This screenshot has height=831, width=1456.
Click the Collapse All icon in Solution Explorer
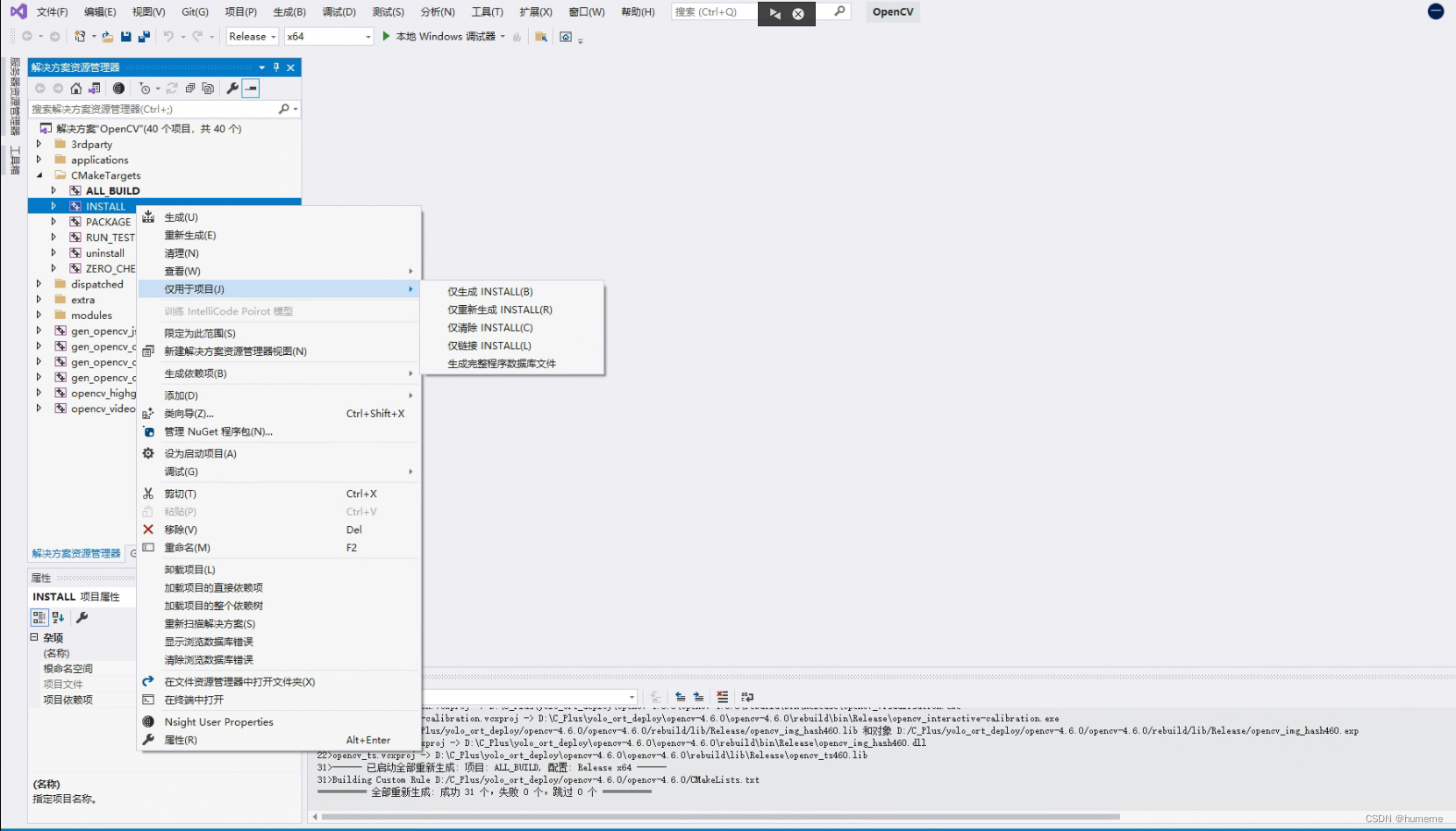tap(189, 88)
